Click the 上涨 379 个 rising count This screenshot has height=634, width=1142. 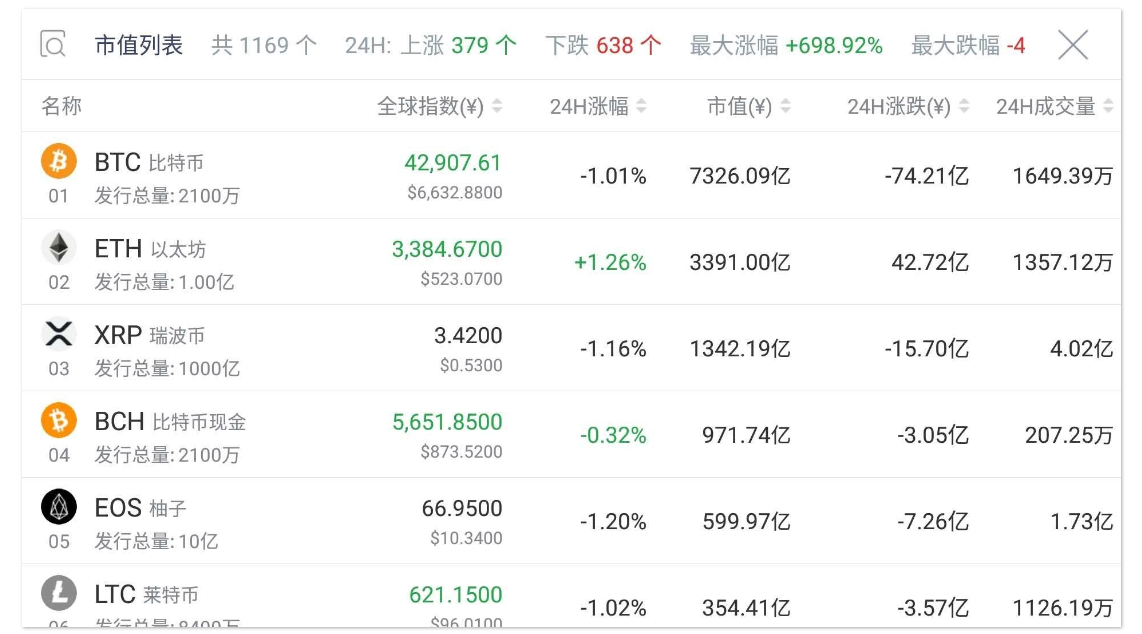coord(459,45)
